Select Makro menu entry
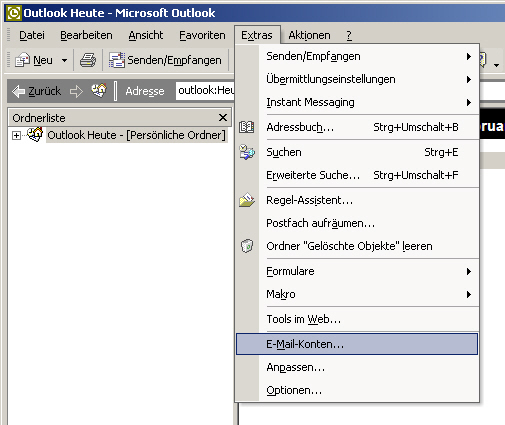 point(357,294)
